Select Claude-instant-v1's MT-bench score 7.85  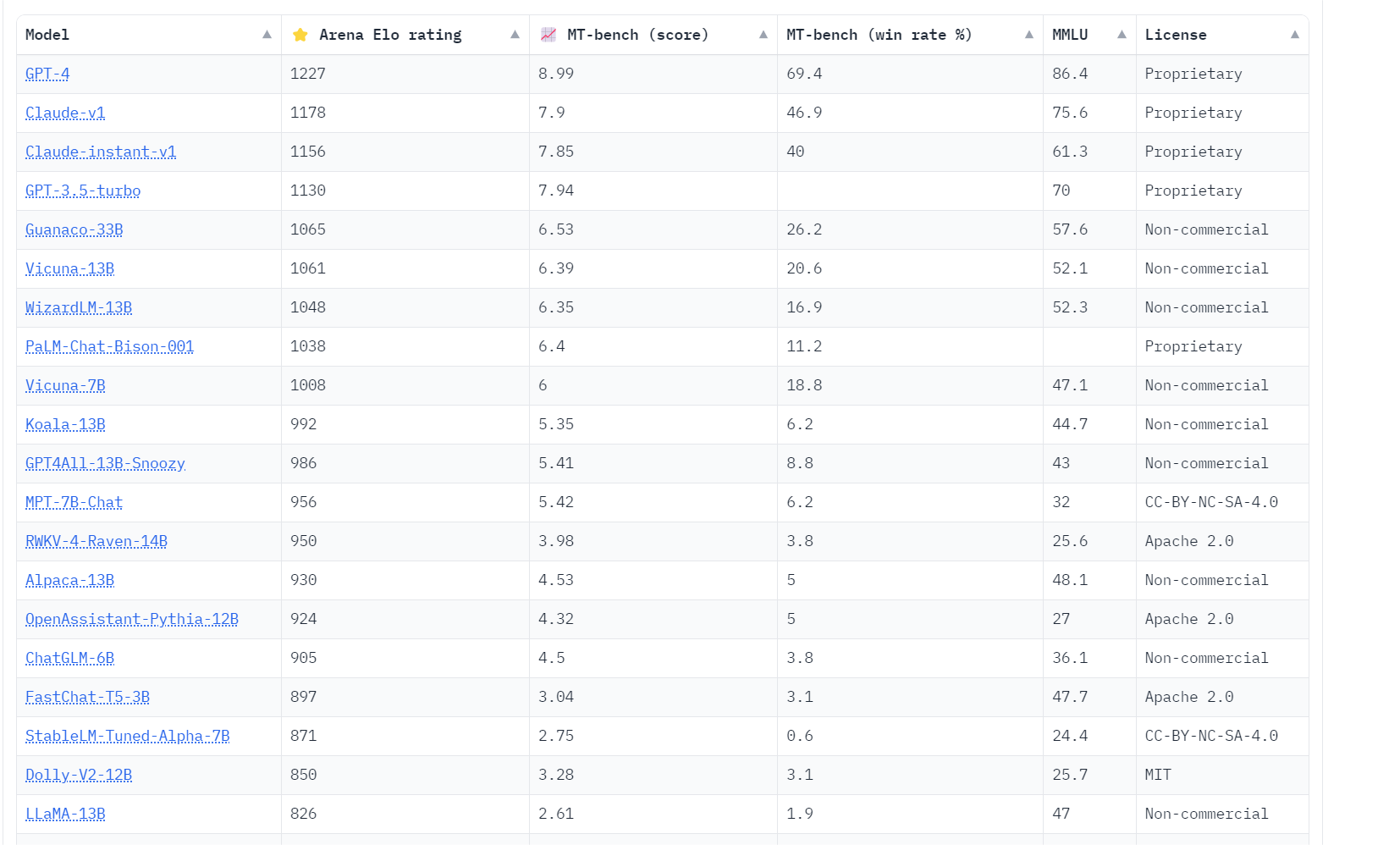[556, 152]
